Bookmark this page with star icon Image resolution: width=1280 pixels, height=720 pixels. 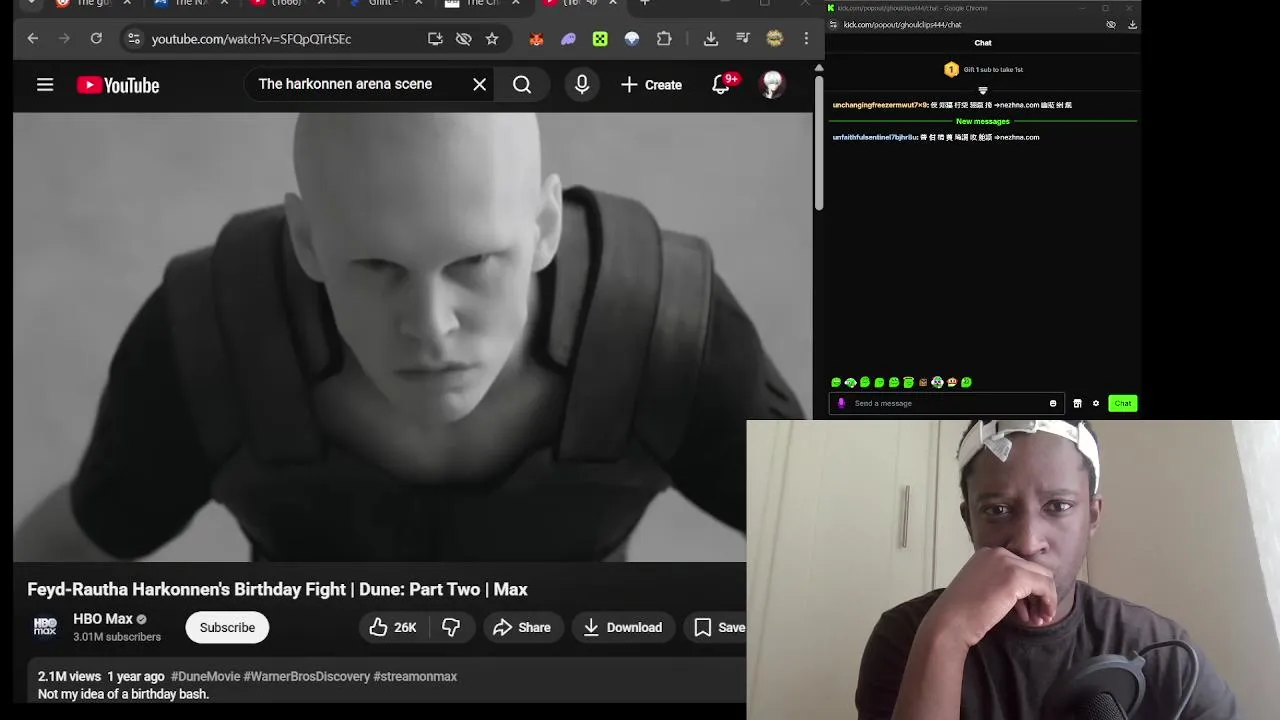coord(492,39)
